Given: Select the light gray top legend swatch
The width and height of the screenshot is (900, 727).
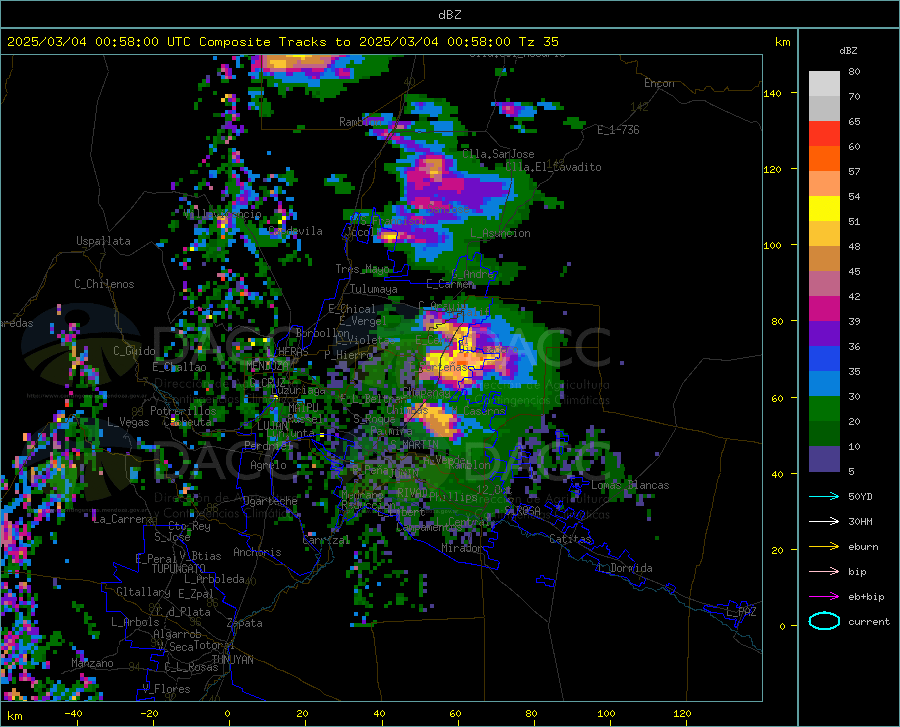Looking at the screenshot, I should tap(824, 84).
